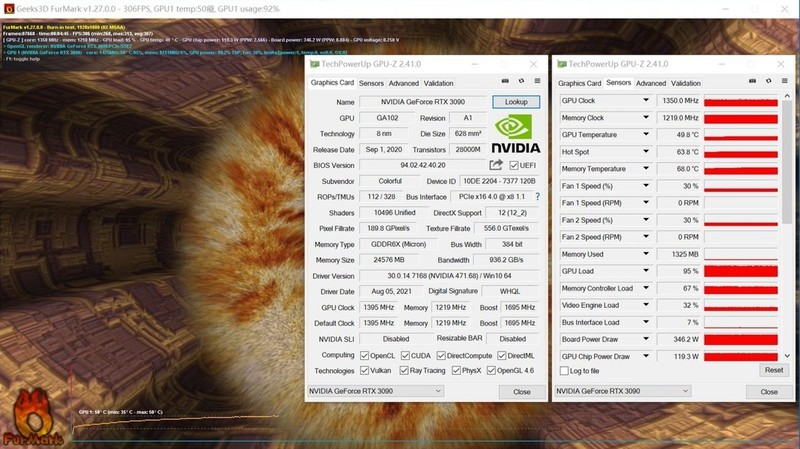Switch to Validation tab in left GPU-Z window
The image size is (800, 449).
tap(438, 83)
